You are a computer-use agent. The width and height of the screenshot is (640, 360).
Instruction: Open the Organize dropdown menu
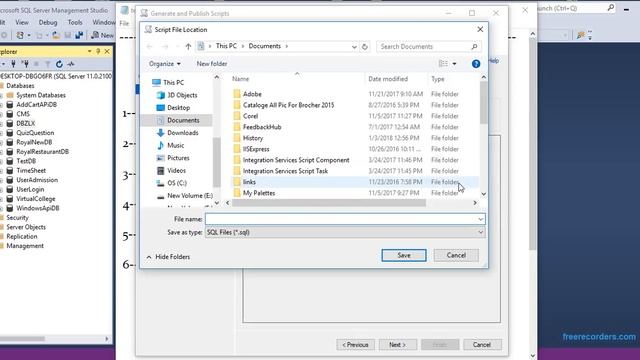coord(165,64)
